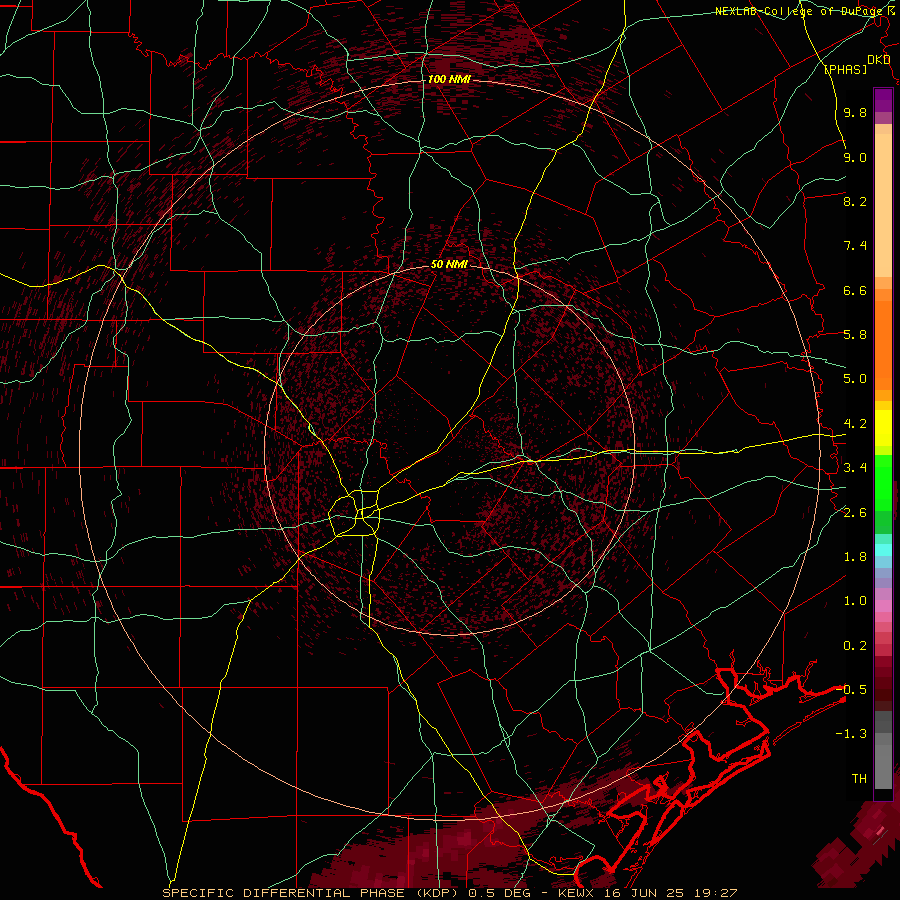This screenshot has width=900, height=900.
Task: Click the 3.4 scale label
Action: coord(855,468)
